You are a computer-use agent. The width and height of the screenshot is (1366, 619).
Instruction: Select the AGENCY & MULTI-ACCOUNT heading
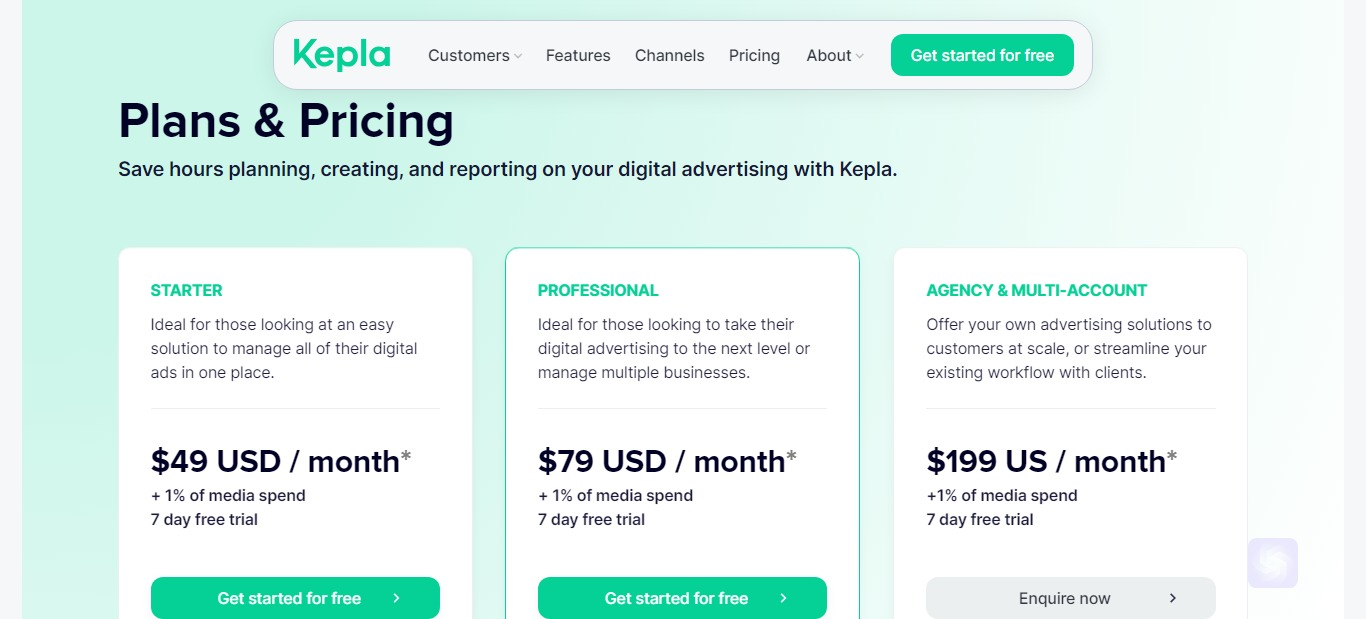coord(1037,290)
